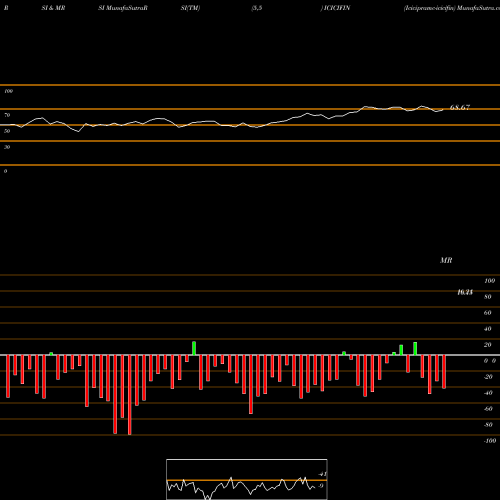
Task: Click the -9 label in mini chart
Action: click(321, 486)
